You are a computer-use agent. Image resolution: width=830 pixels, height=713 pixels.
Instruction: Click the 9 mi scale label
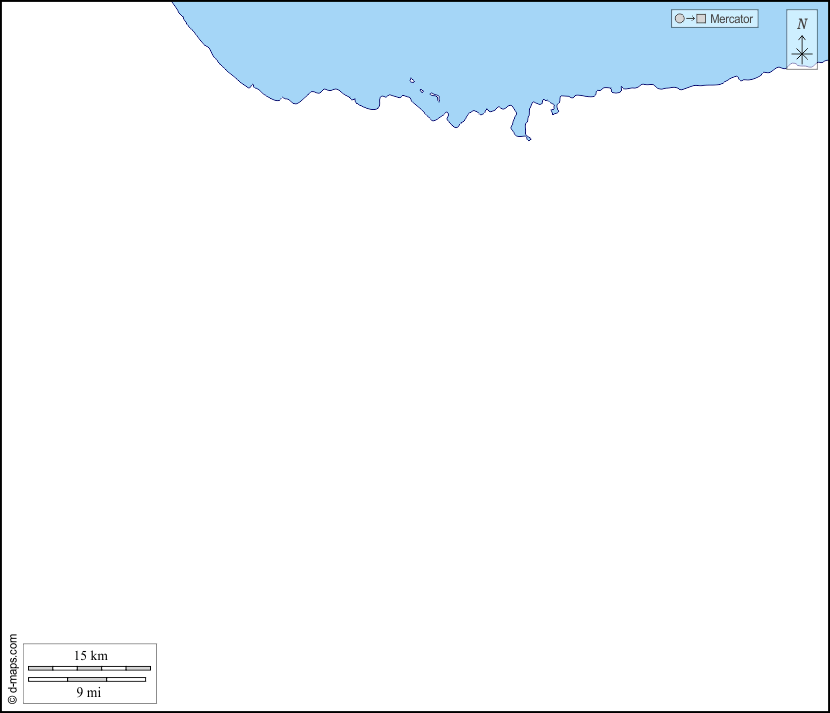tap(88, 692)
